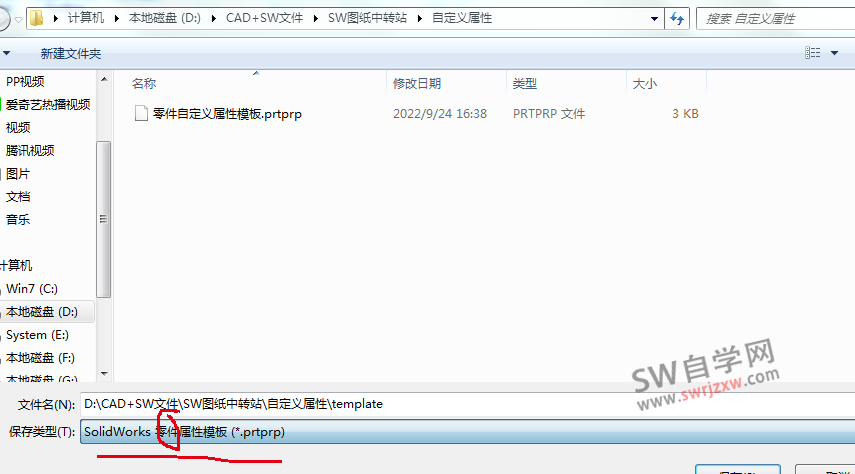This screenshot has height=474, width=855.
Task: Click 新建文件夹 button
Action: point(71,53)
